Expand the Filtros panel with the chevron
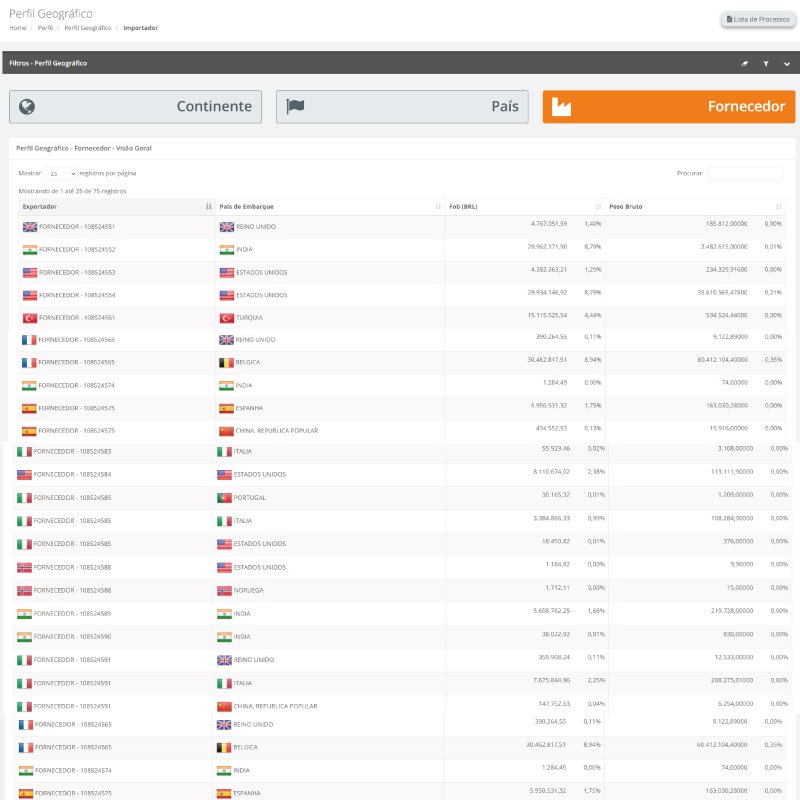This screenshot has width=800, height=800. 787,63
